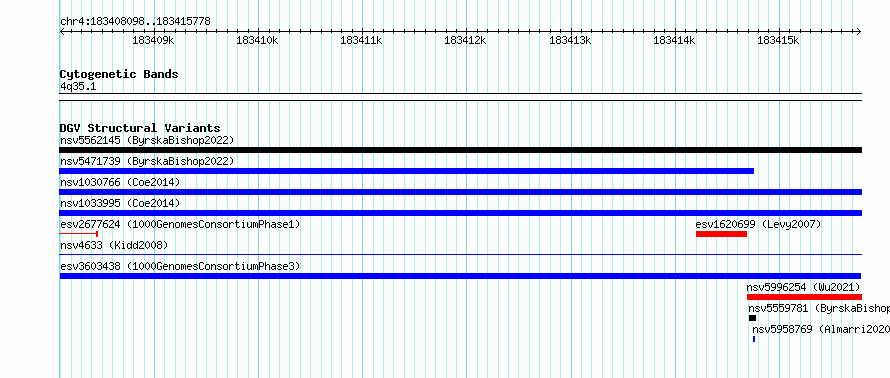Click the chr4:183408098..183415778 coordinates label
Image resolution: width=890 pixels, height=378 pixels.
pos(135,22)
